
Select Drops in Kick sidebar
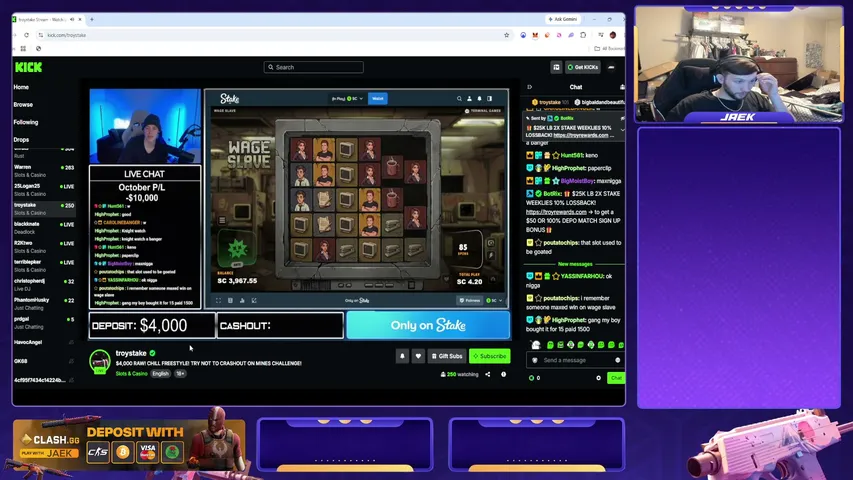(x=21, y=139)
